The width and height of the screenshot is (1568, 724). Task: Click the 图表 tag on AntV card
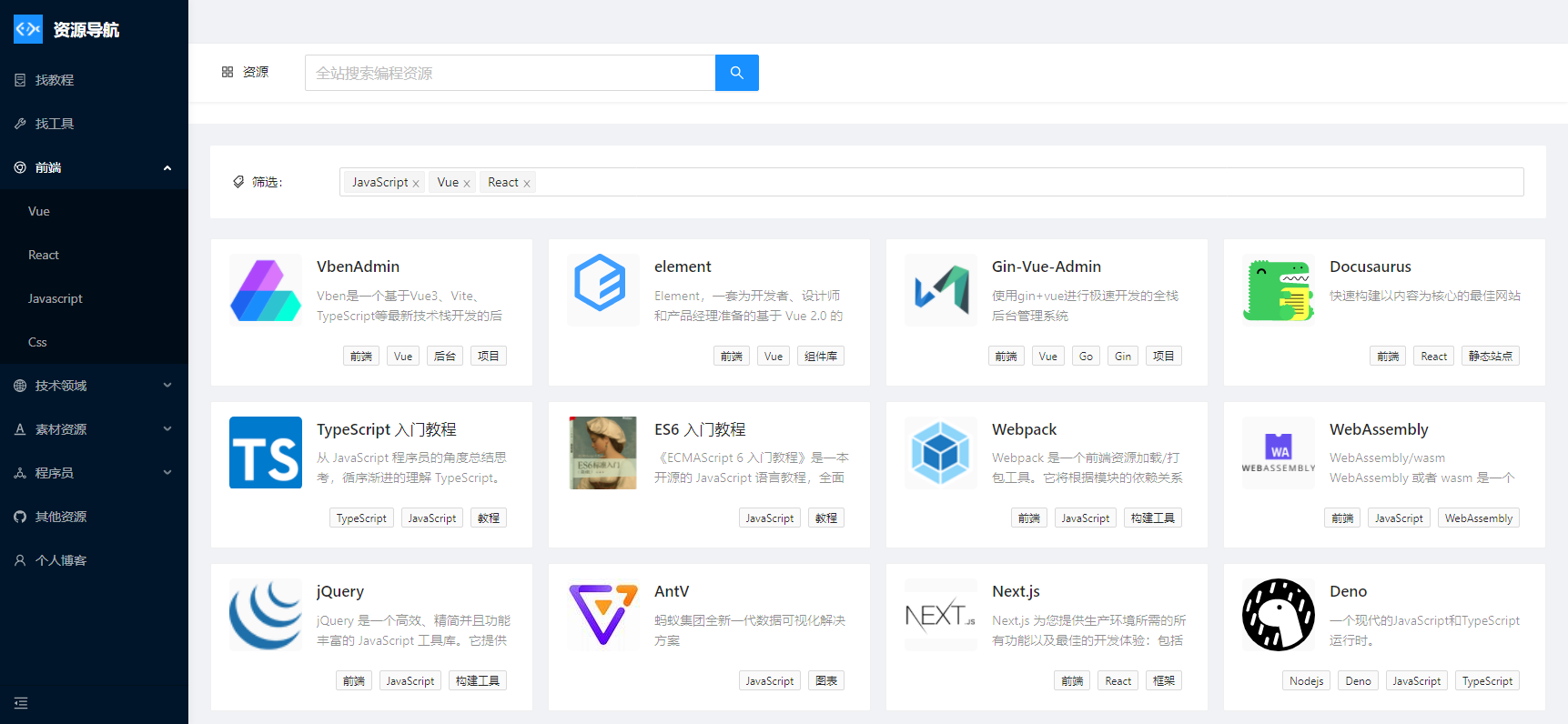[x=826, y=680]
